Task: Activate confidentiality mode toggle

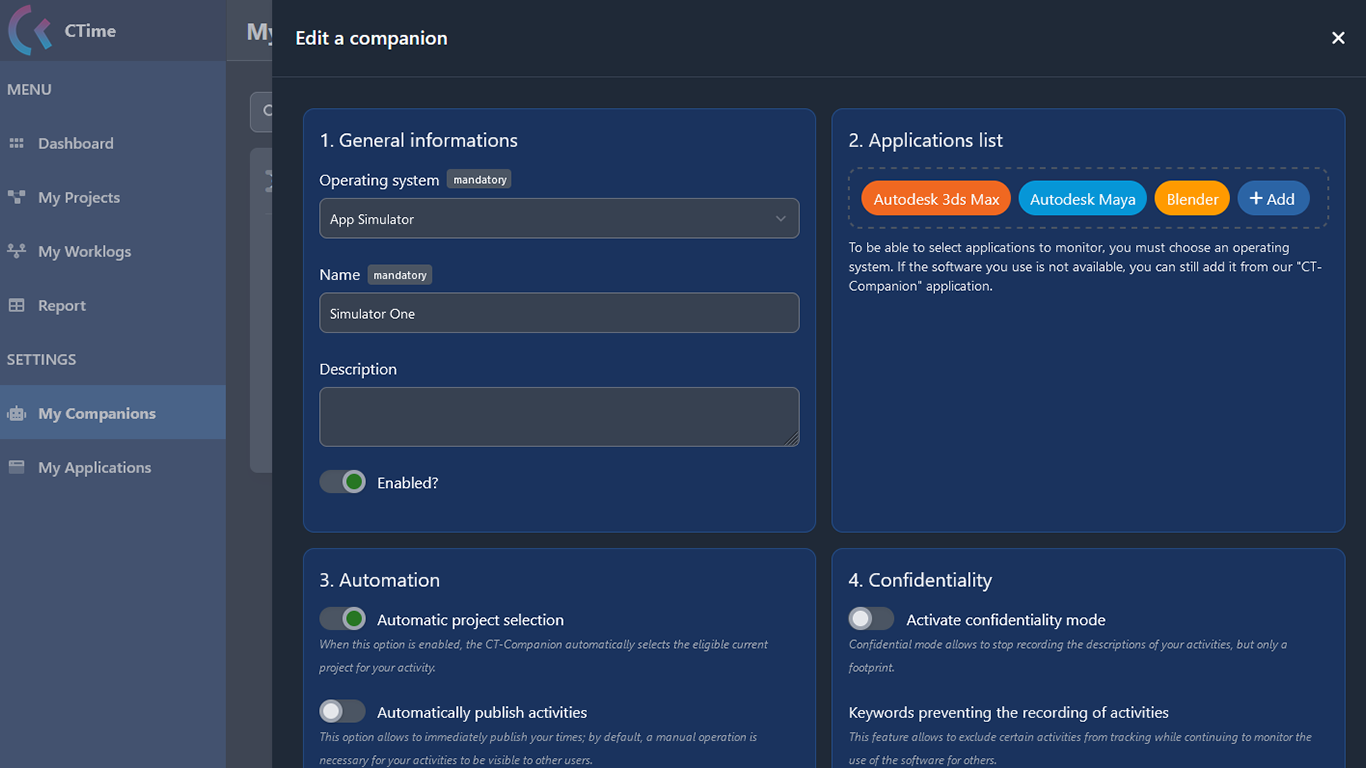Action: pos(871,618)
